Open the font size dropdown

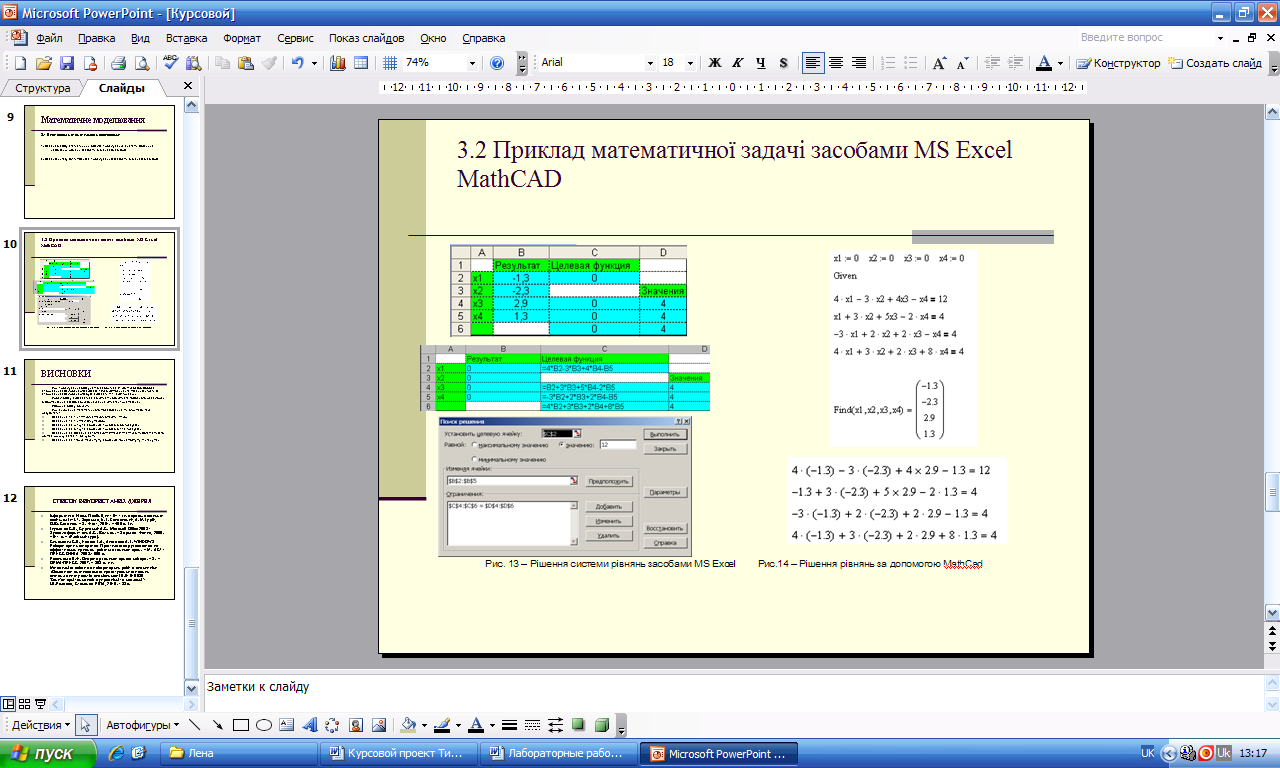coord(690,63)
